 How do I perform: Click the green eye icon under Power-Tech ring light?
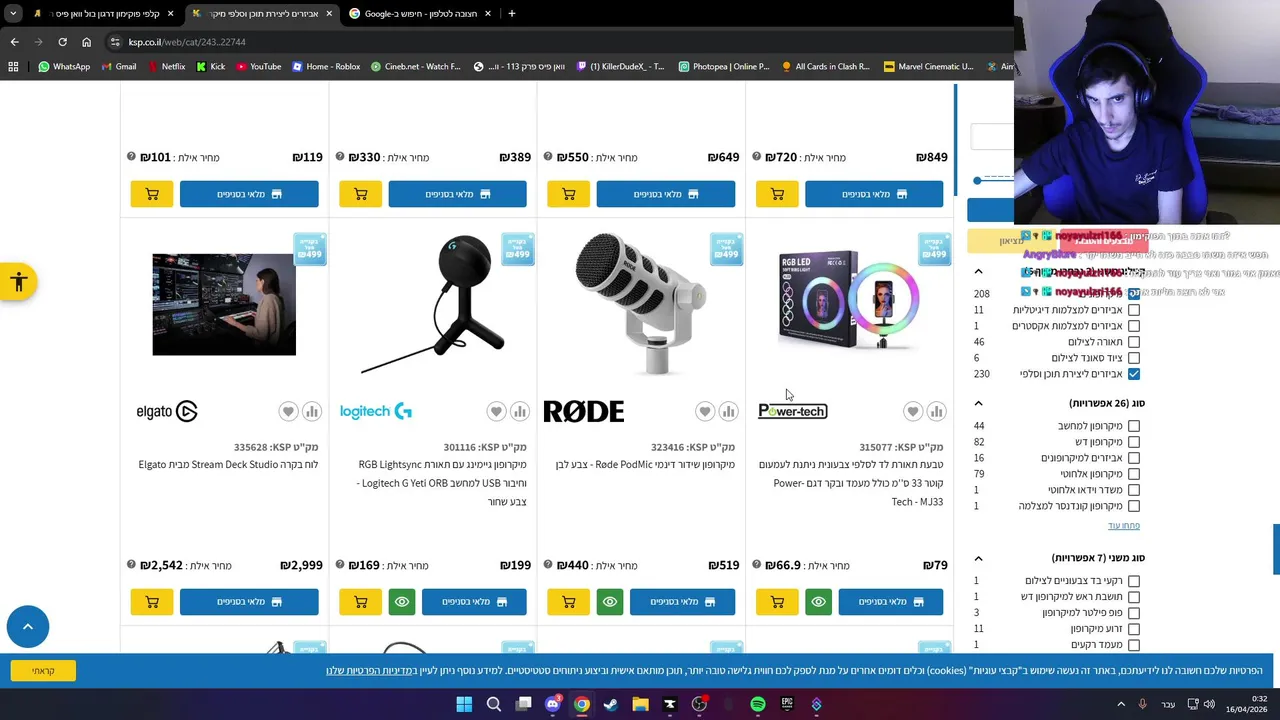click(818, 602)
